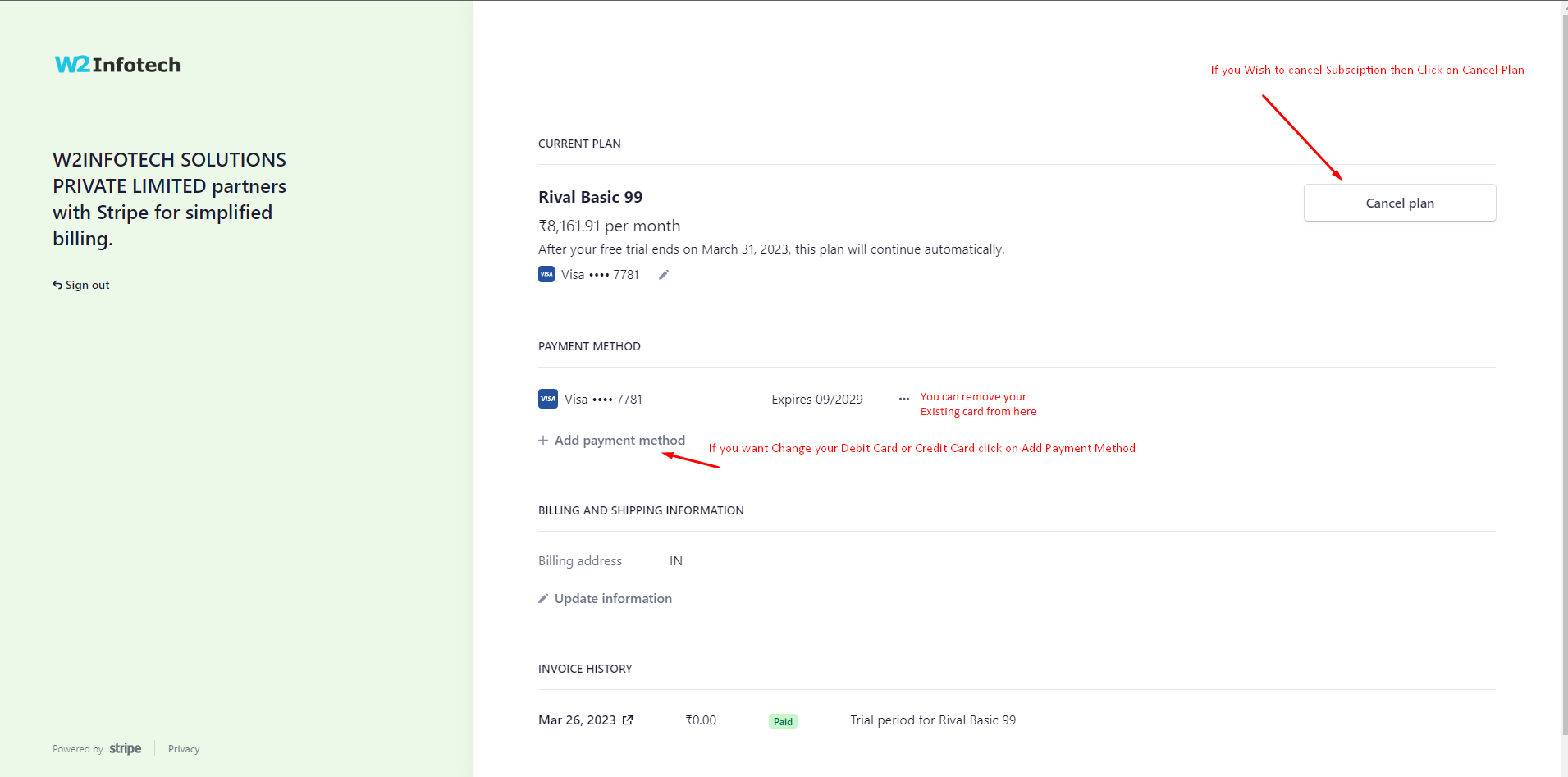The width and height of the screenshot is (1568, 777).
Task: Click the Expires 09/2029 text
Action: pyautogui.click(x=817, y=400)
